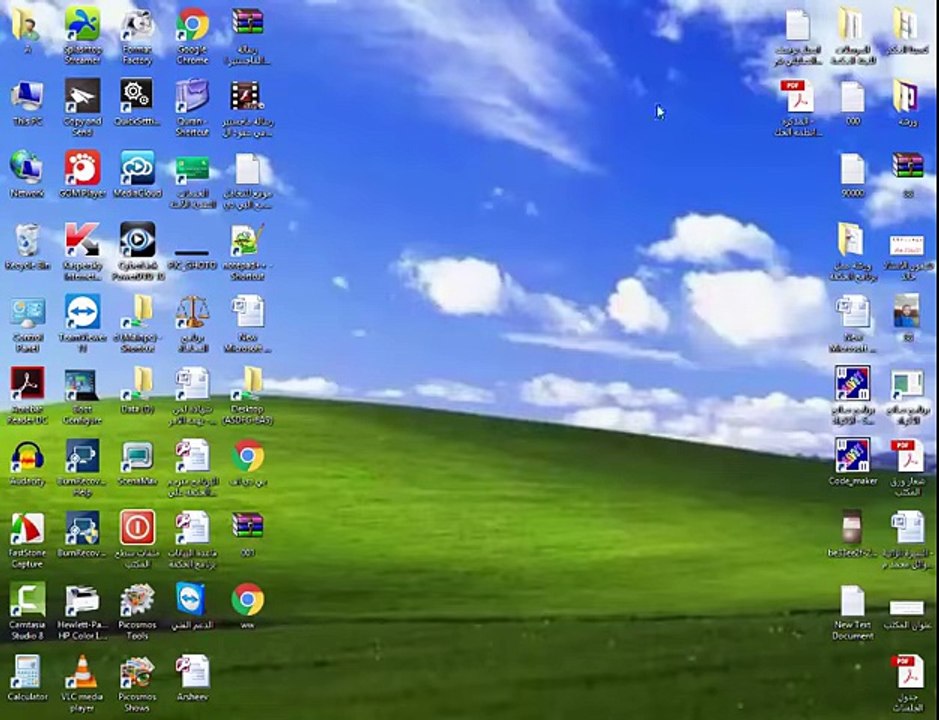Viewport: 939px width, 720px height.
Task: Open the Control Panel icon
Action: (28, 323)
